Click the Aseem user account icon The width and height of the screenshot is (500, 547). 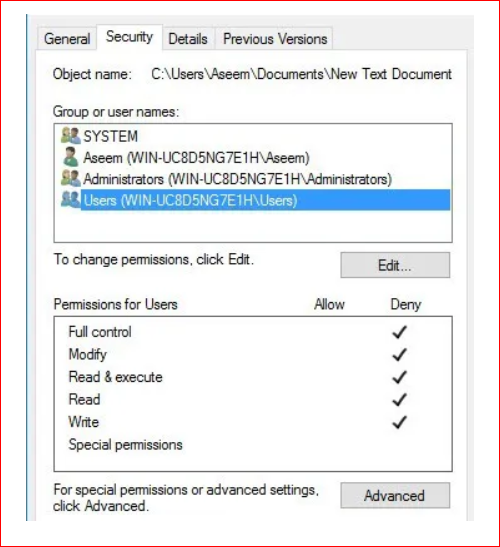point(70,157)
